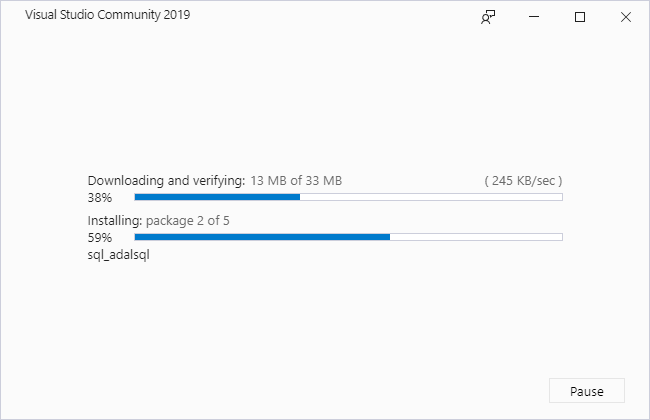Click empty remaining part of download progress bar
The height and width of the screenshot is (420, 650).
point(430,197)
